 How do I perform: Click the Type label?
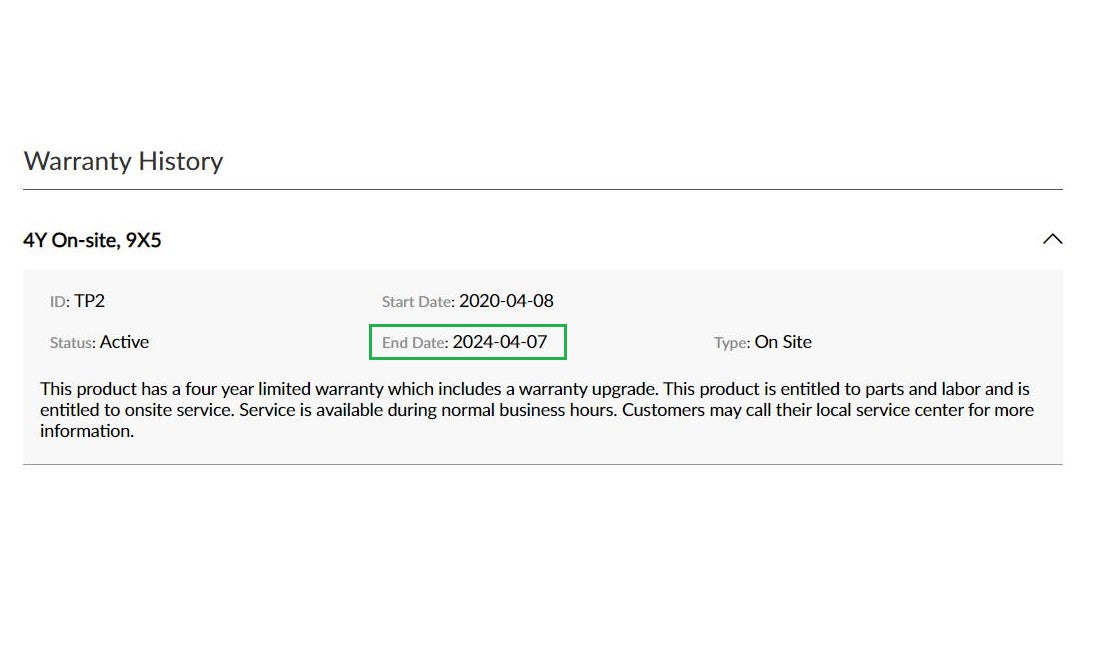(x=732, y=343)
